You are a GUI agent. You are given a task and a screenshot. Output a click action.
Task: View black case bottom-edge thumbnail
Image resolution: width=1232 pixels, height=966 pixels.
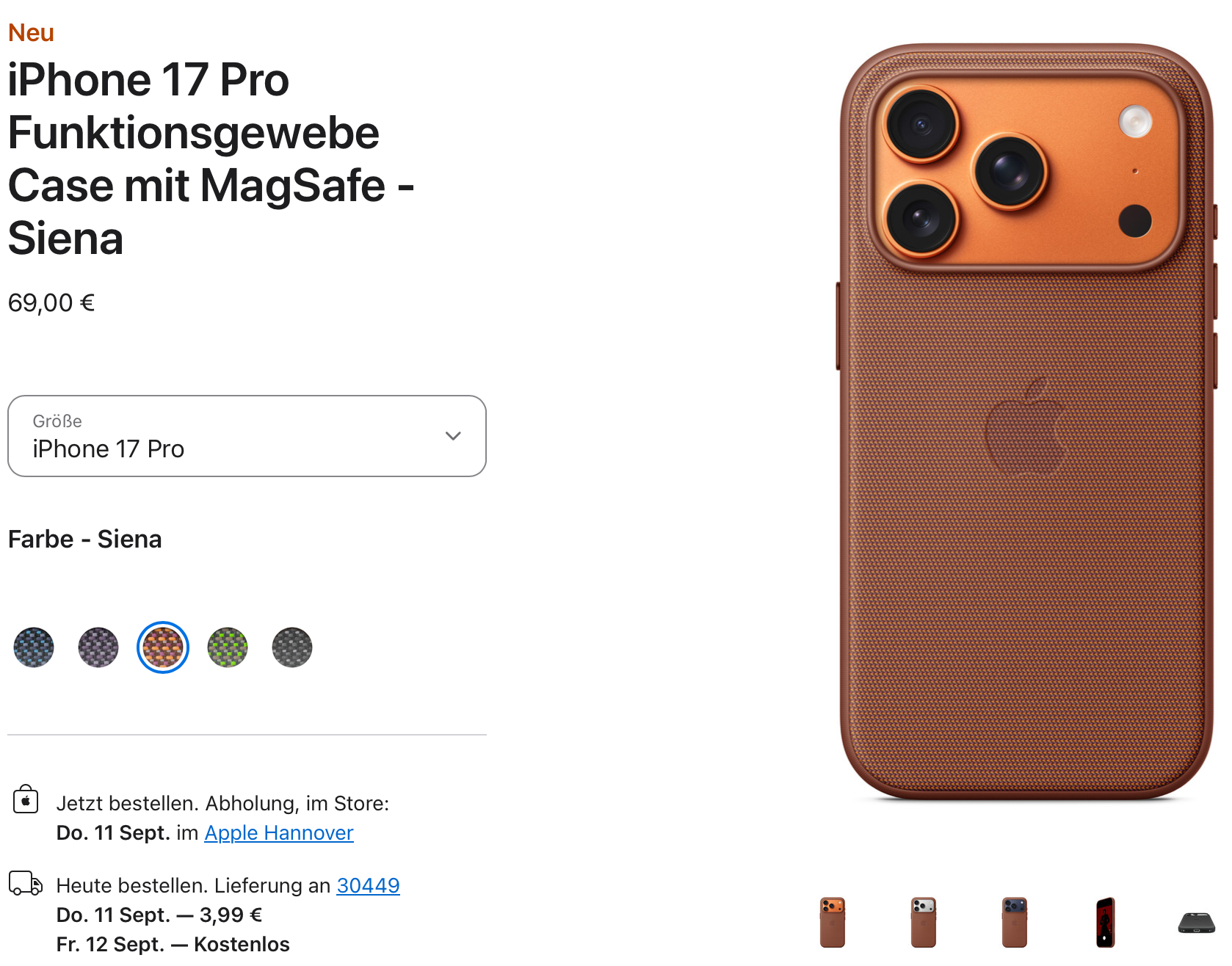click(1197, 923)
